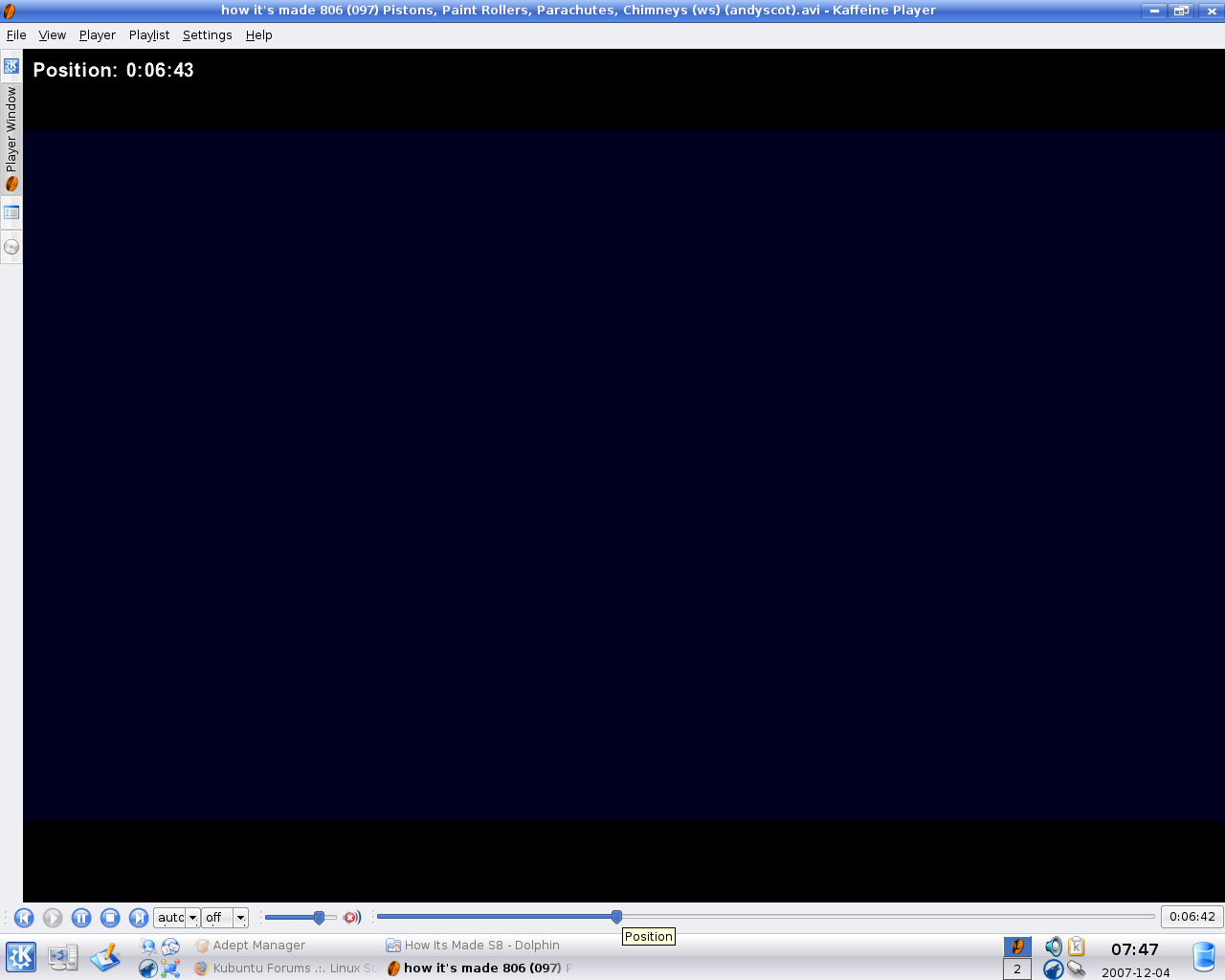This screenshot has width=1225, height=980.
Task: Switch to virtual desktop 2
Action: tap(1016, 969)
